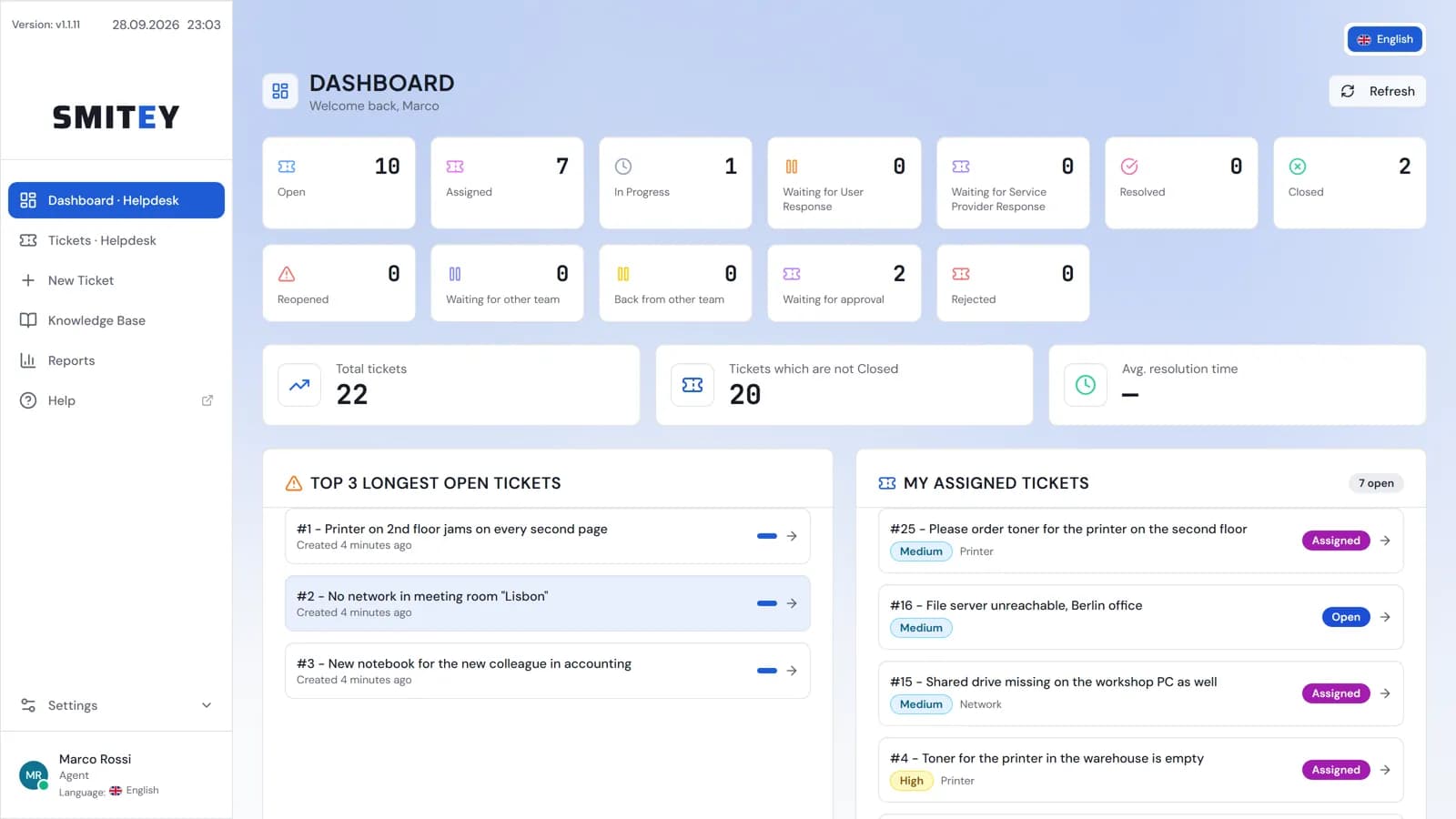Click the Avg. resolution time clock icon
This screenshot has height=819, width=1456.
coord(1086,385)
